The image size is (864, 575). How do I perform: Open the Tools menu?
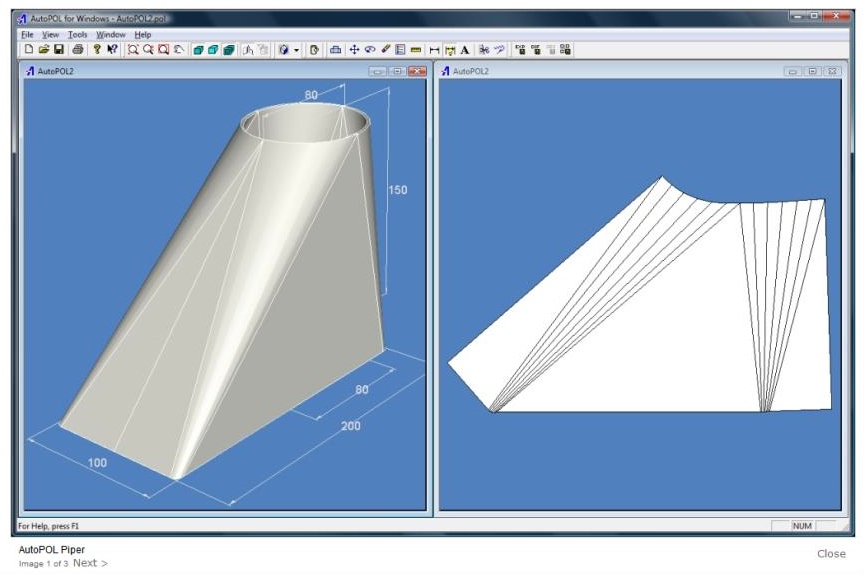click(77, 34)
